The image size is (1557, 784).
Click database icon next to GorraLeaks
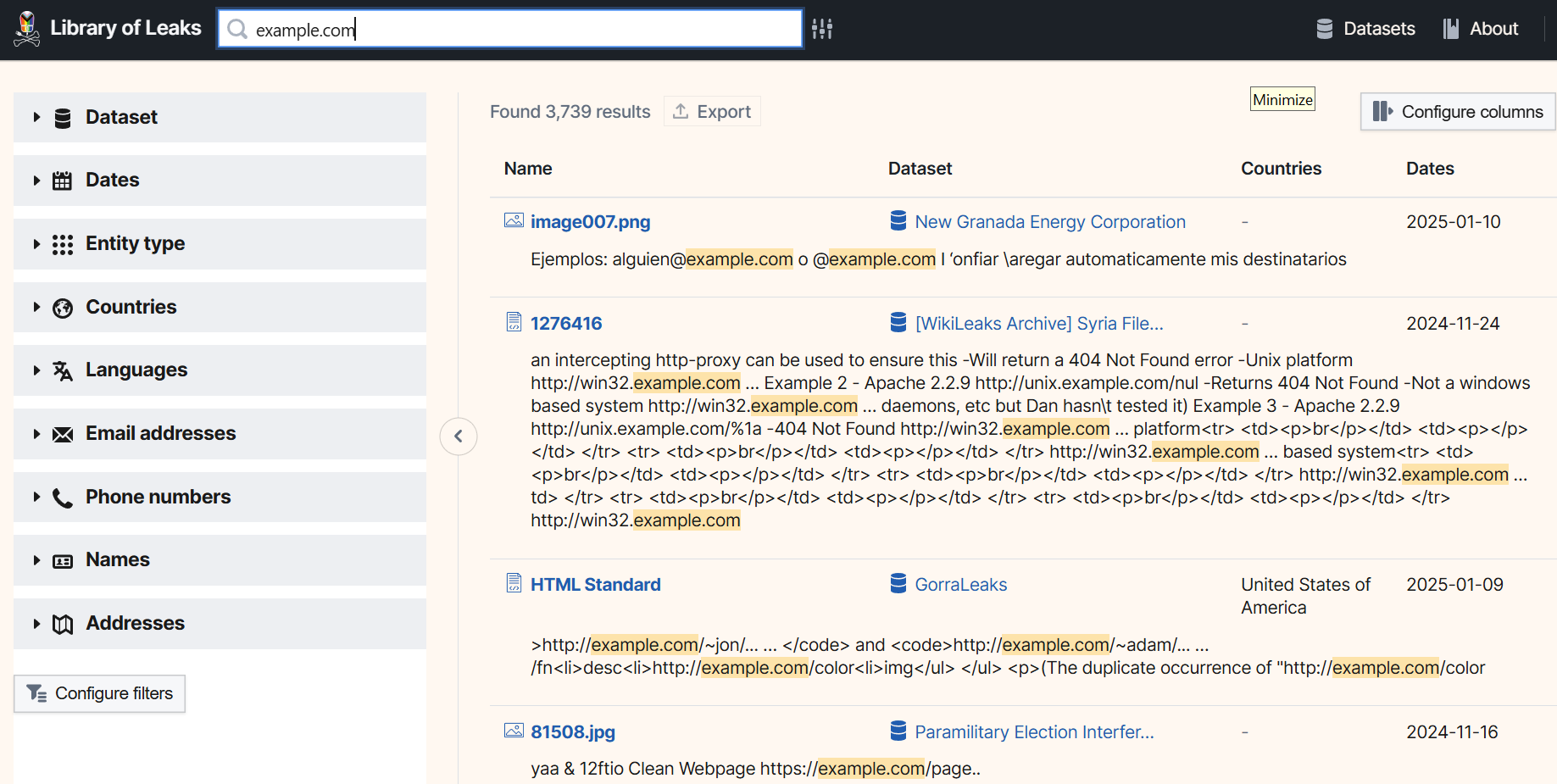click(898, 583)
